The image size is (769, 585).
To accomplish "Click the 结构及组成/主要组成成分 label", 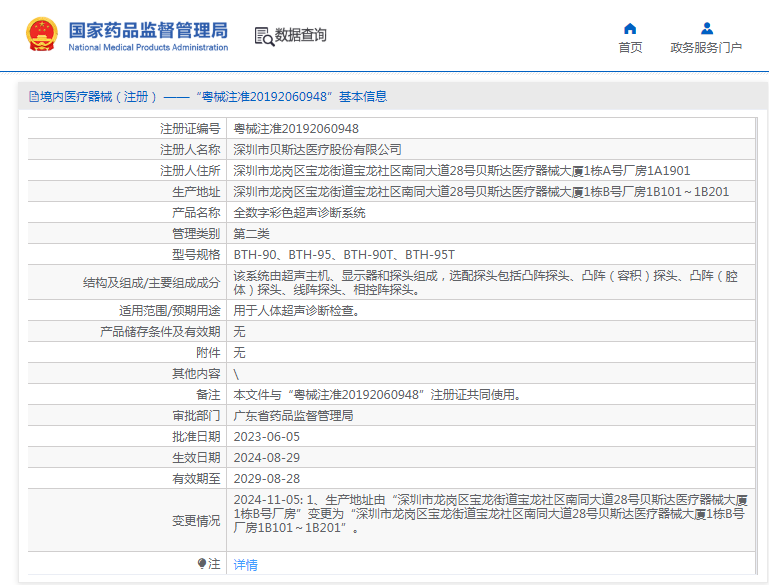I will [152, 283].
